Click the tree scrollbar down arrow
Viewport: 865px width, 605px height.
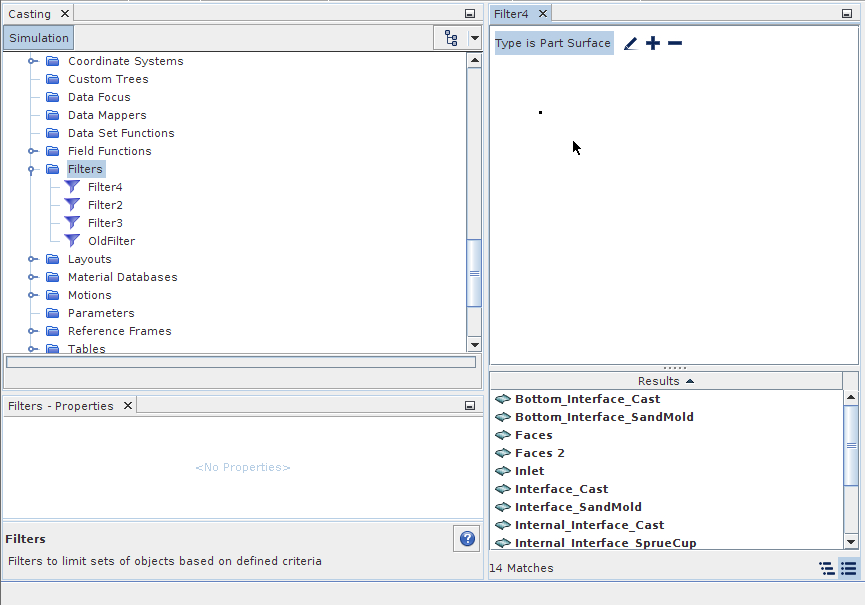click(x=474, y=345)
